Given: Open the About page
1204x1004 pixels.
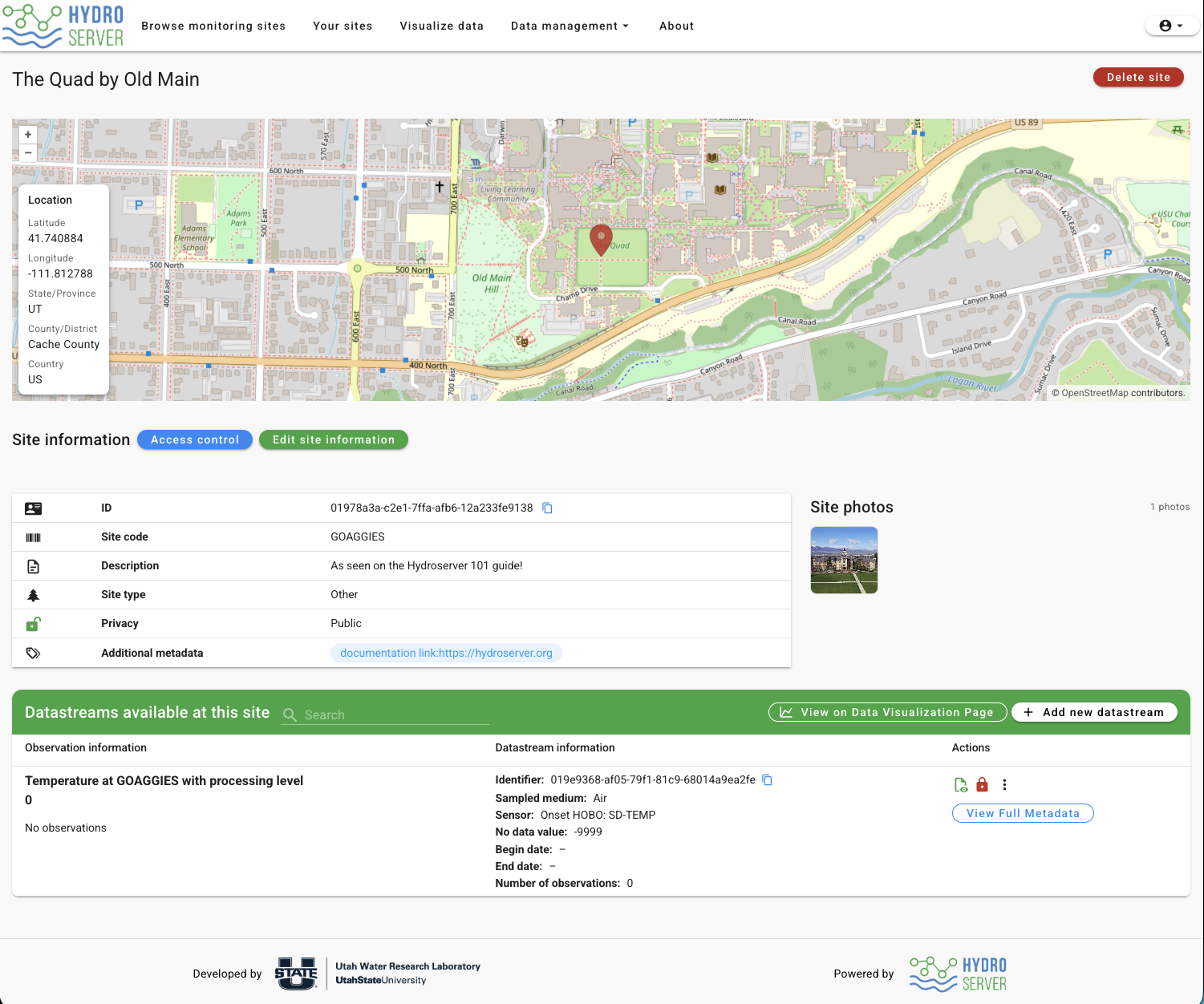Looking at the screenshot, I should click(x=676, y=26).
